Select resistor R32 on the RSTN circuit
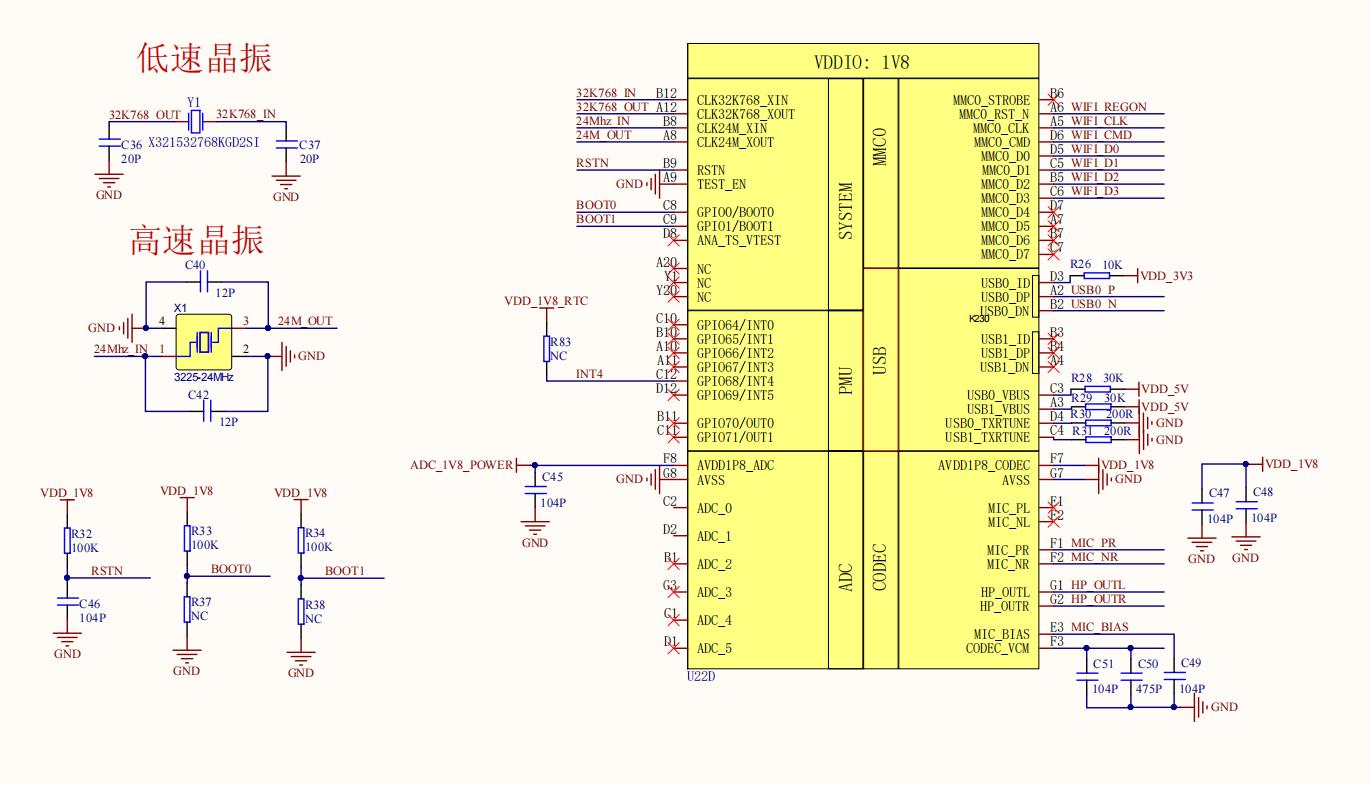 pyautogui.click(x=67, y=540)
